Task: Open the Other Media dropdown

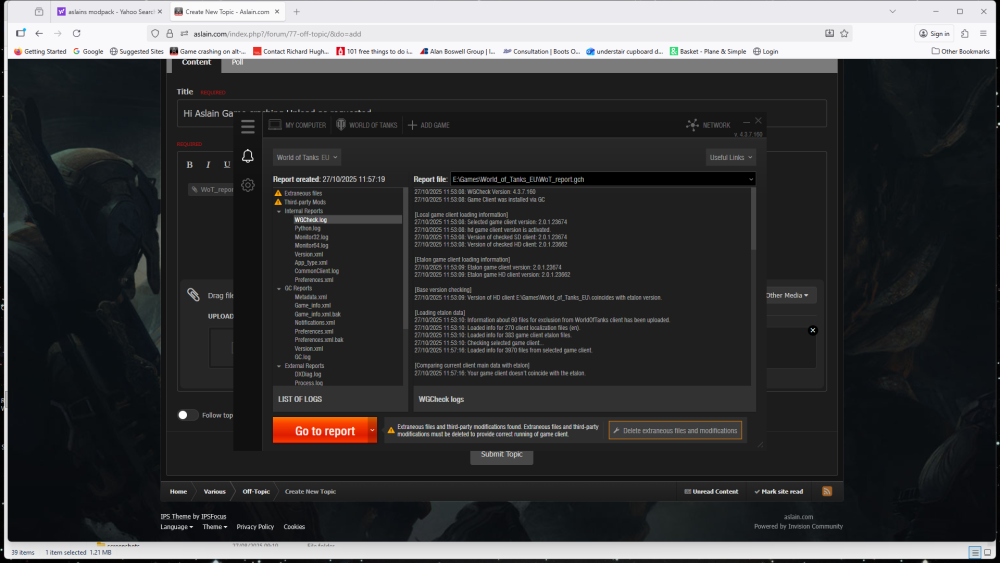Action: pos(787,295)
